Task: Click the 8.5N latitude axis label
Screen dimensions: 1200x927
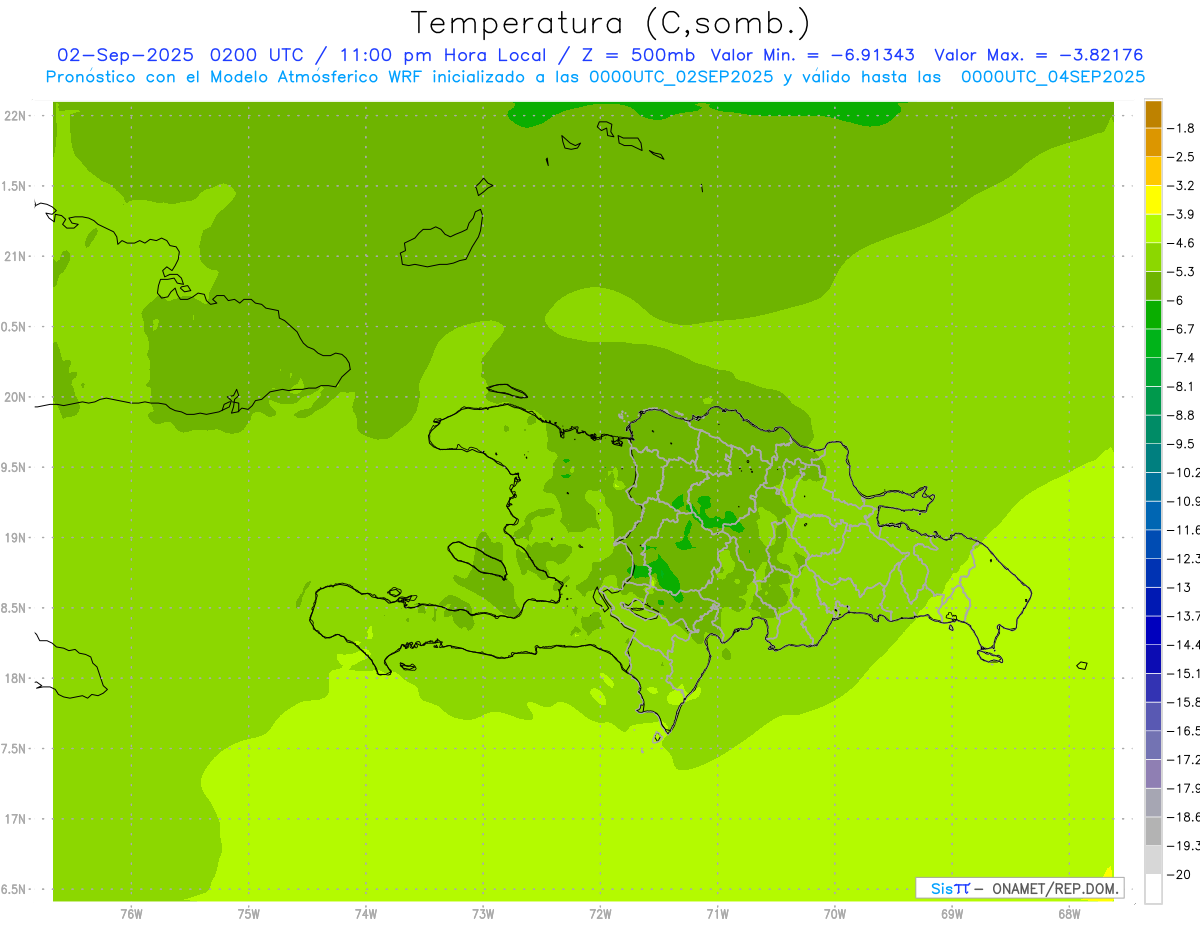Action: click(15, 608)
